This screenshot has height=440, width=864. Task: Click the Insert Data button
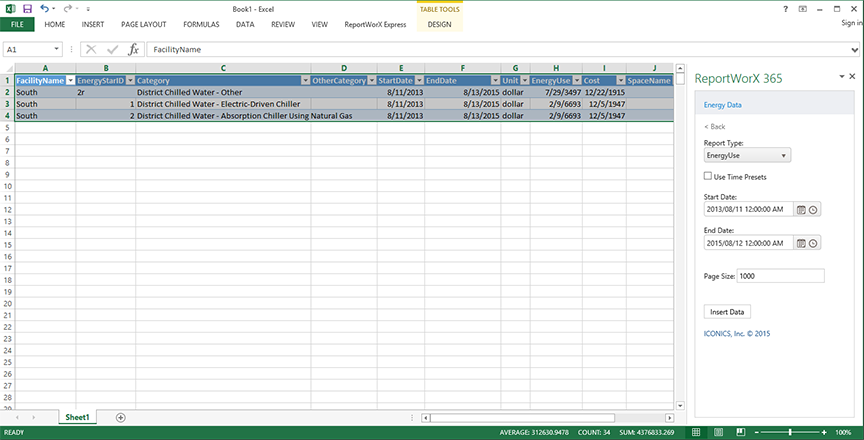pos(730,312)
